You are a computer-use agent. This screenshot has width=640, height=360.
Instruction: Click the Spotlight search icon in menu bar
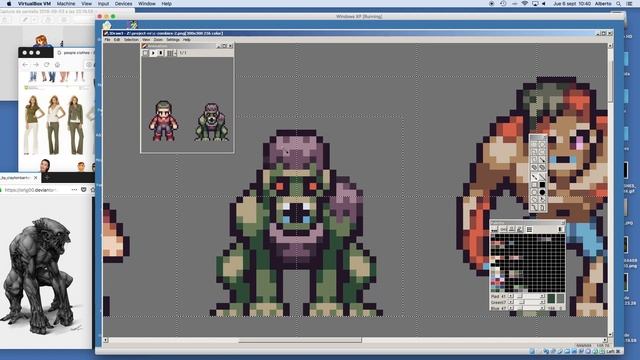pos(619,4)
